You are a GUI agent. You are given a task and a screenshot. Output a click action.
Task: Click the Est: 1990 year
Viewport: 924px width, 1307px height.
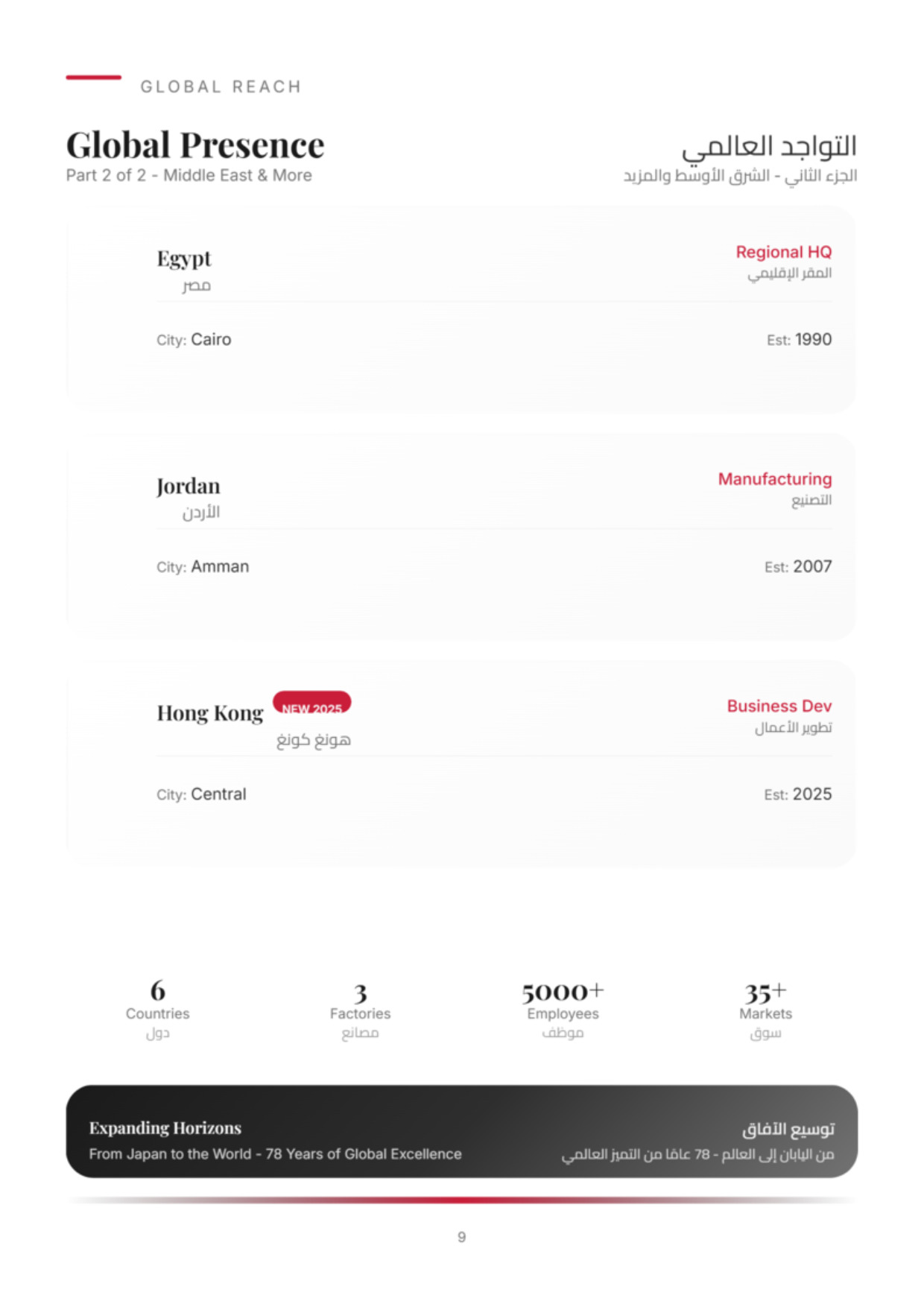click(812, 340)
